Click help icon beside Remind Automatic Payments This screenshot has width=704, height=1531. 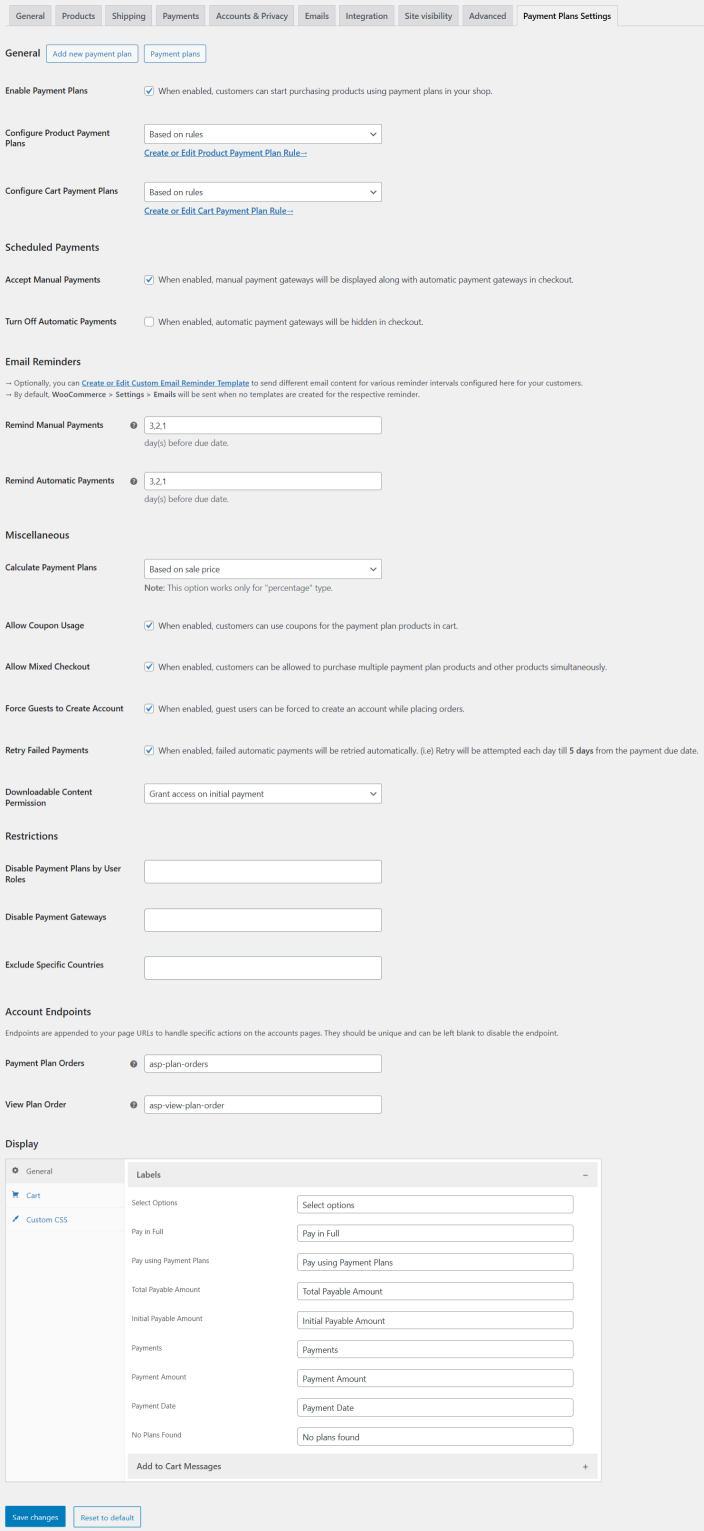(x=134, y=481)
